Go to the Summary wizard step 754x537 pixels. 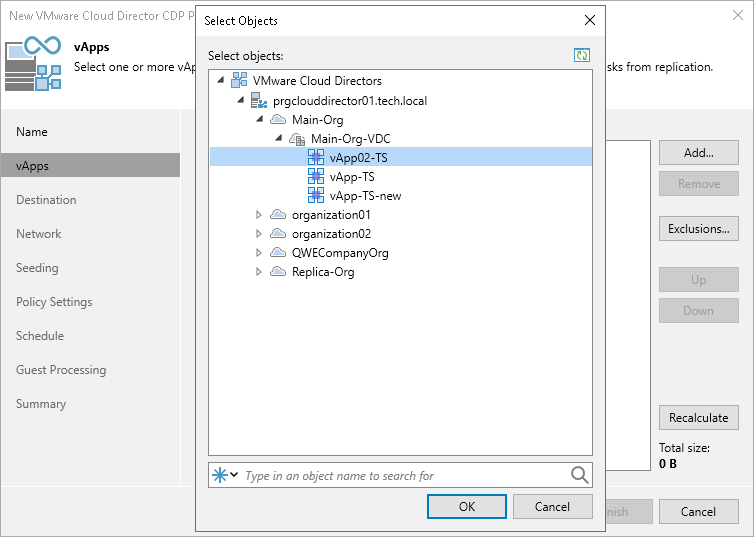pyautogui.click(x=90, y=404)
